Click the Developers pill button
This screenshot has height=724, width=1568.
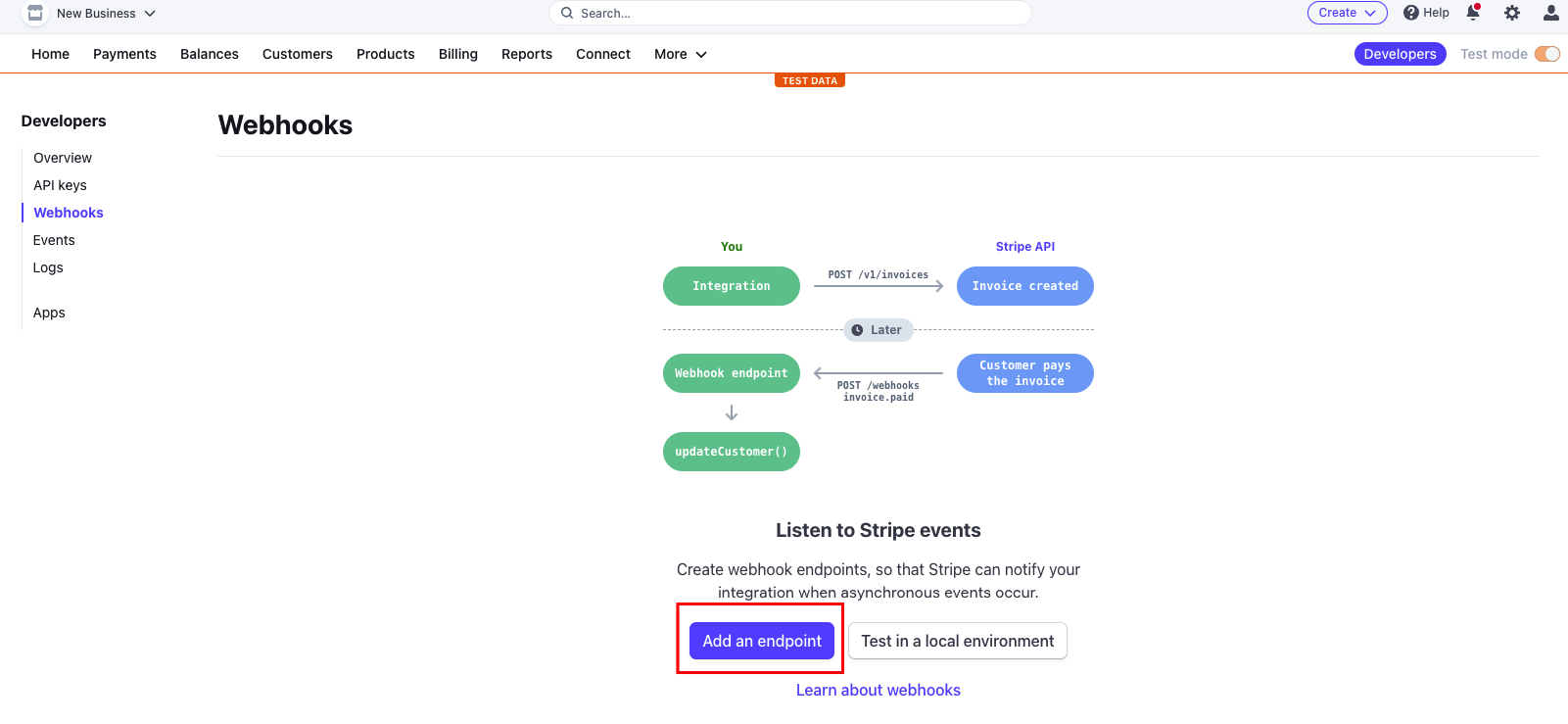click(1400, 54)
